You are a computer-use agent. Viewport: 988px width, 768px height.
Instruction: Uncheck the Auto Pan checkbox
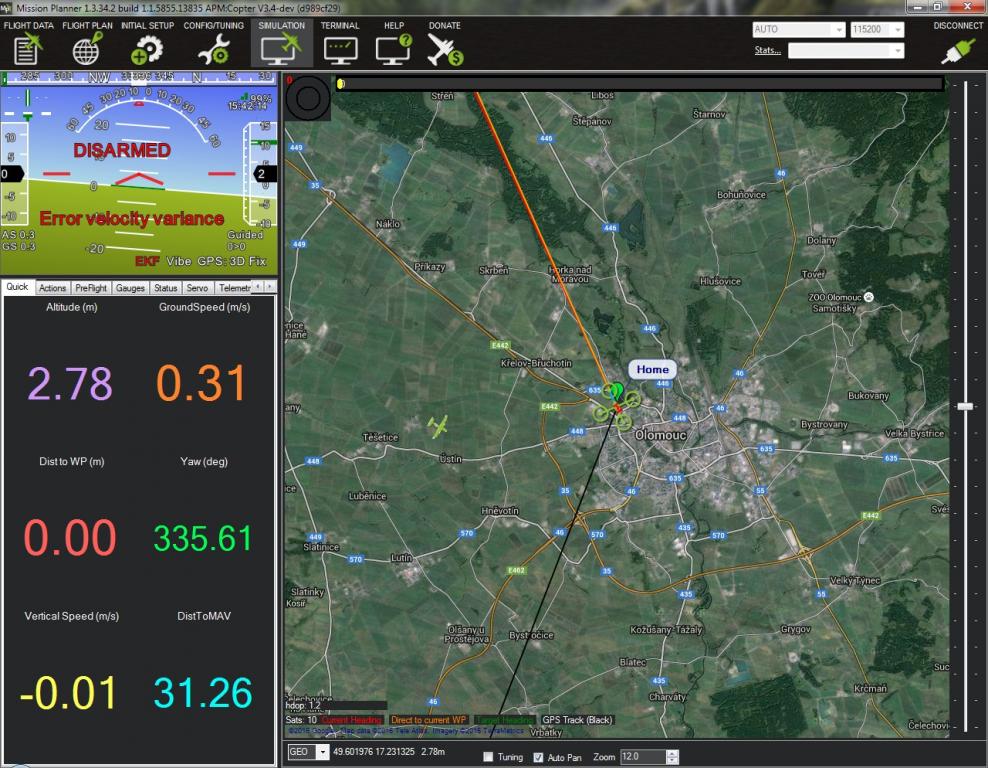(539, 757)
